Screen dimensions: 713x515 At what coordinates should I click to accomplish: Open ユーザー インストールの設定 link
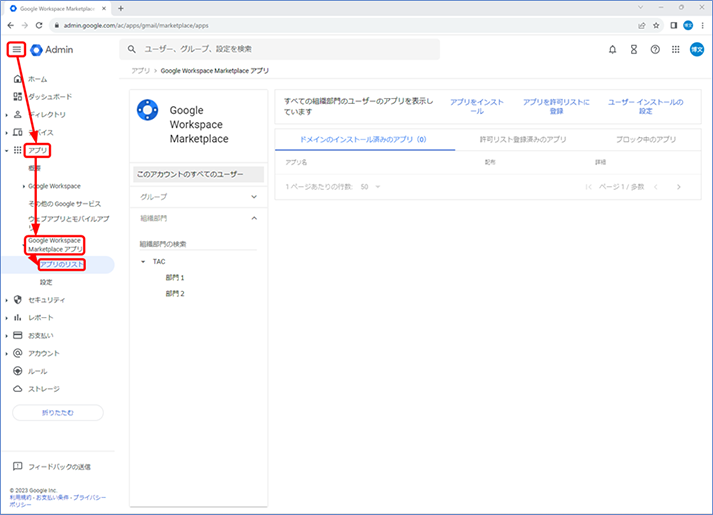(645, 106)
